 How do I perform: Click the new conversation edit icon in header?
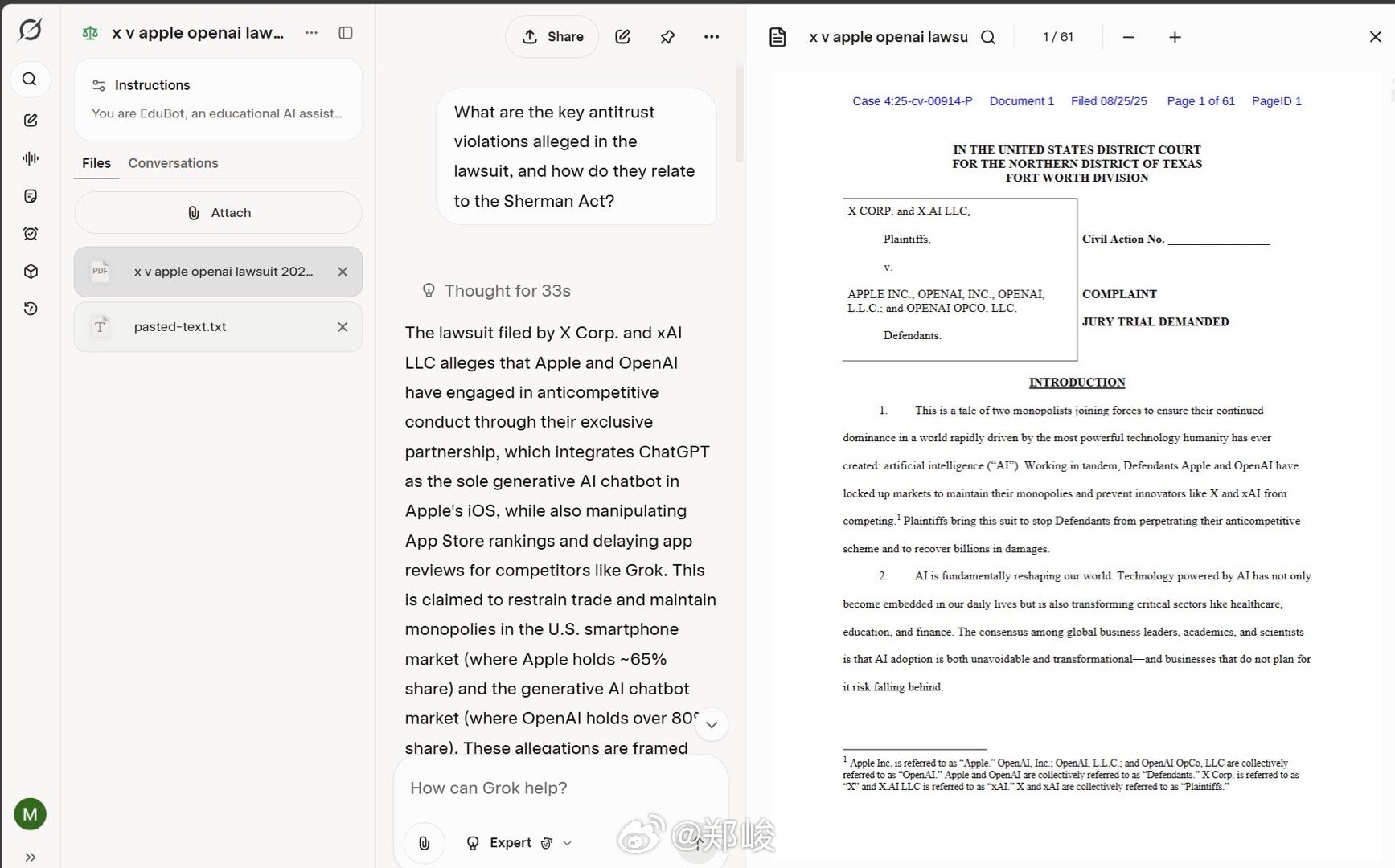point(622,37)
